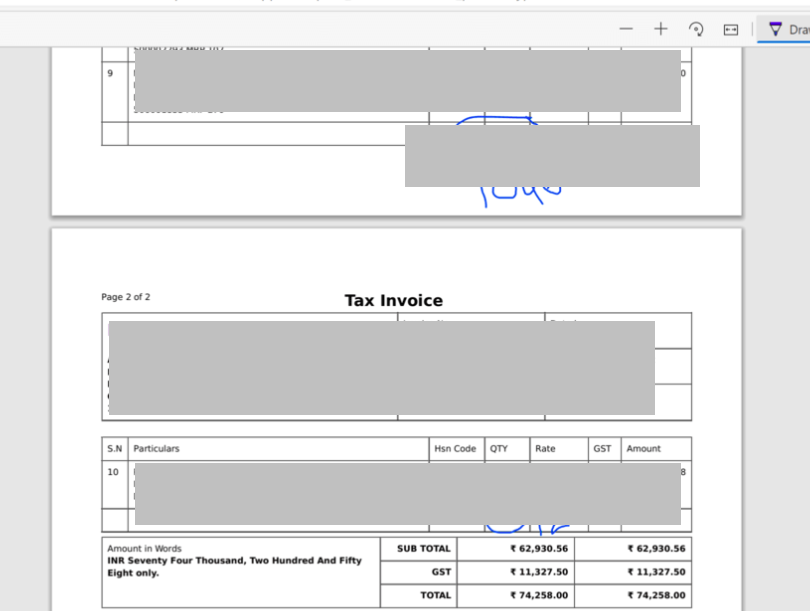Click the S.N column header
The height and width of the screenshot is (611, 810).
(113, 448)
